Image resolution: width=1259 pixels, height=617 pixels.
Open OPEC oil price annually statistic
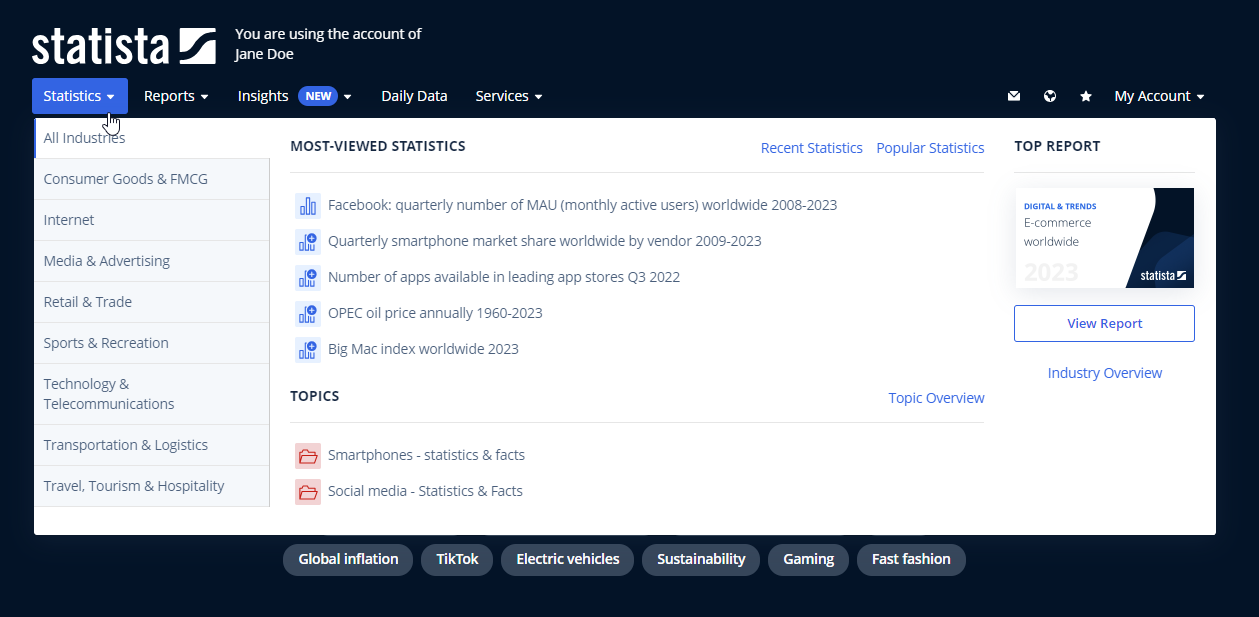tap(435, 313)
